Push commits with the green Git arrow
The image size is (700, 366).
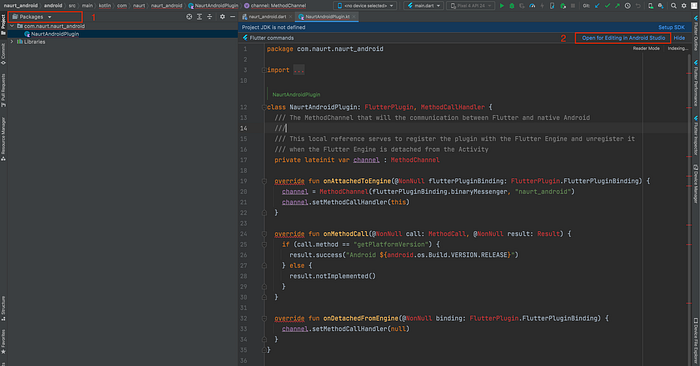click(x=617, y=6)
